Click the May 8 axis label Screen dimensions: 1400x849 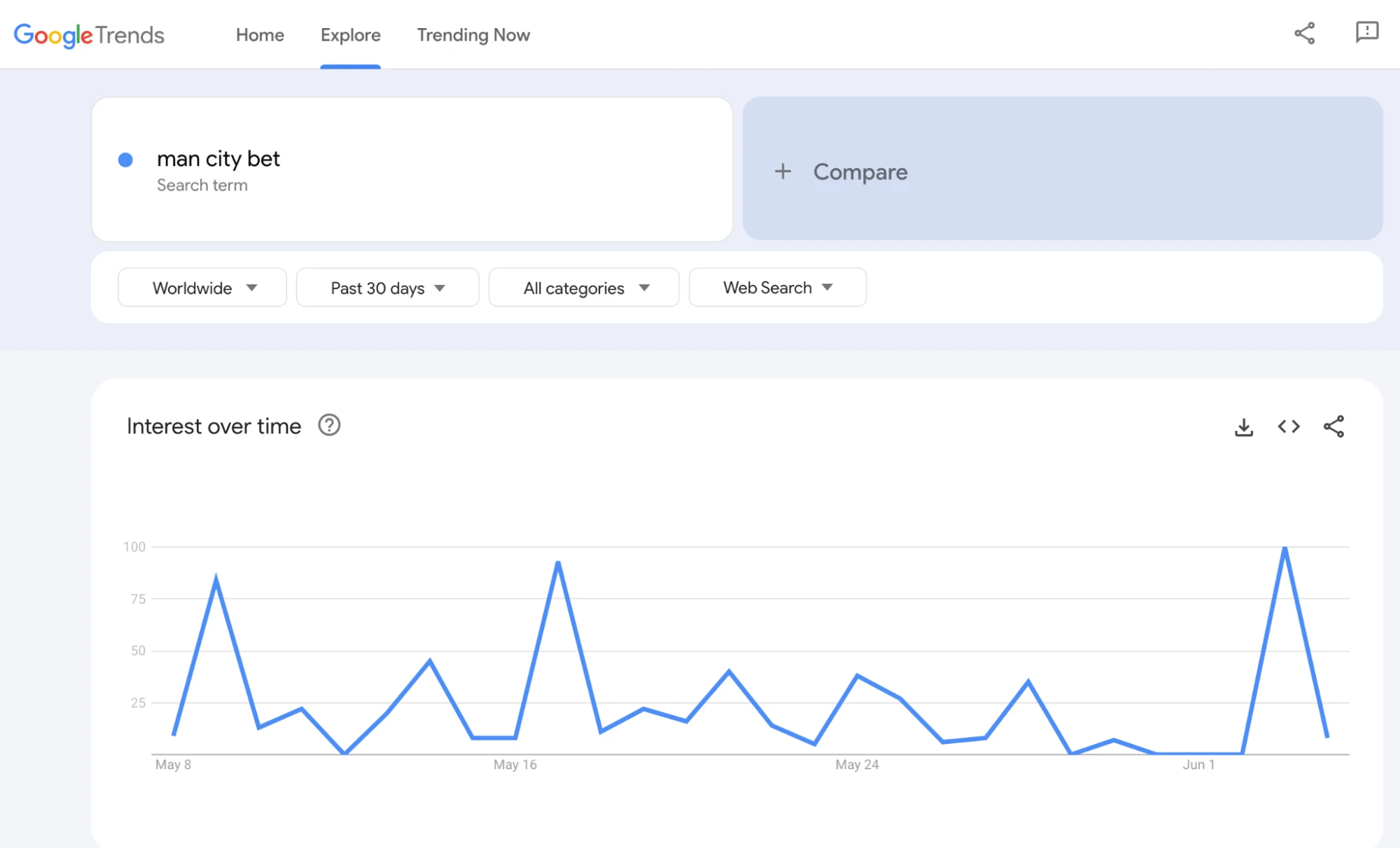pyautogui.click(x=173, y=764)
